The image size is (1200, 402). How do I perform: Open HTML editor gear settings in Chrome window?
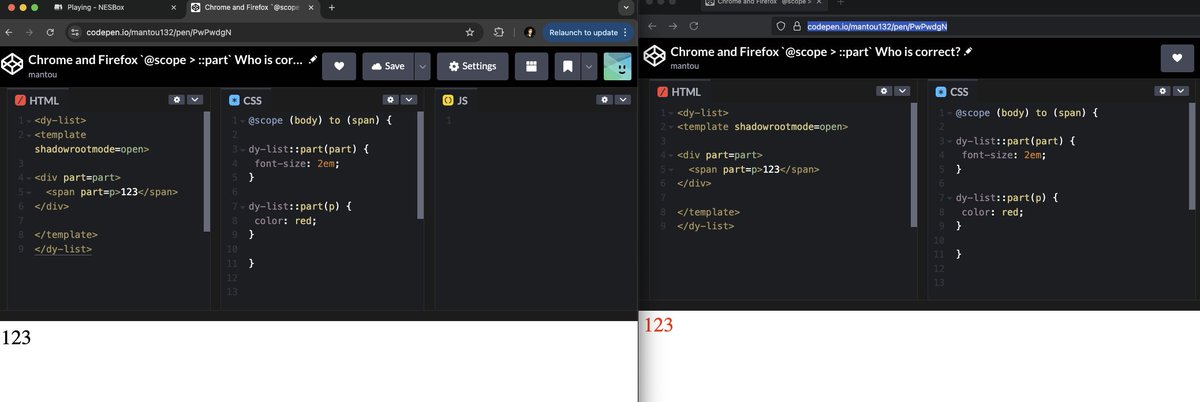(177, 100)
